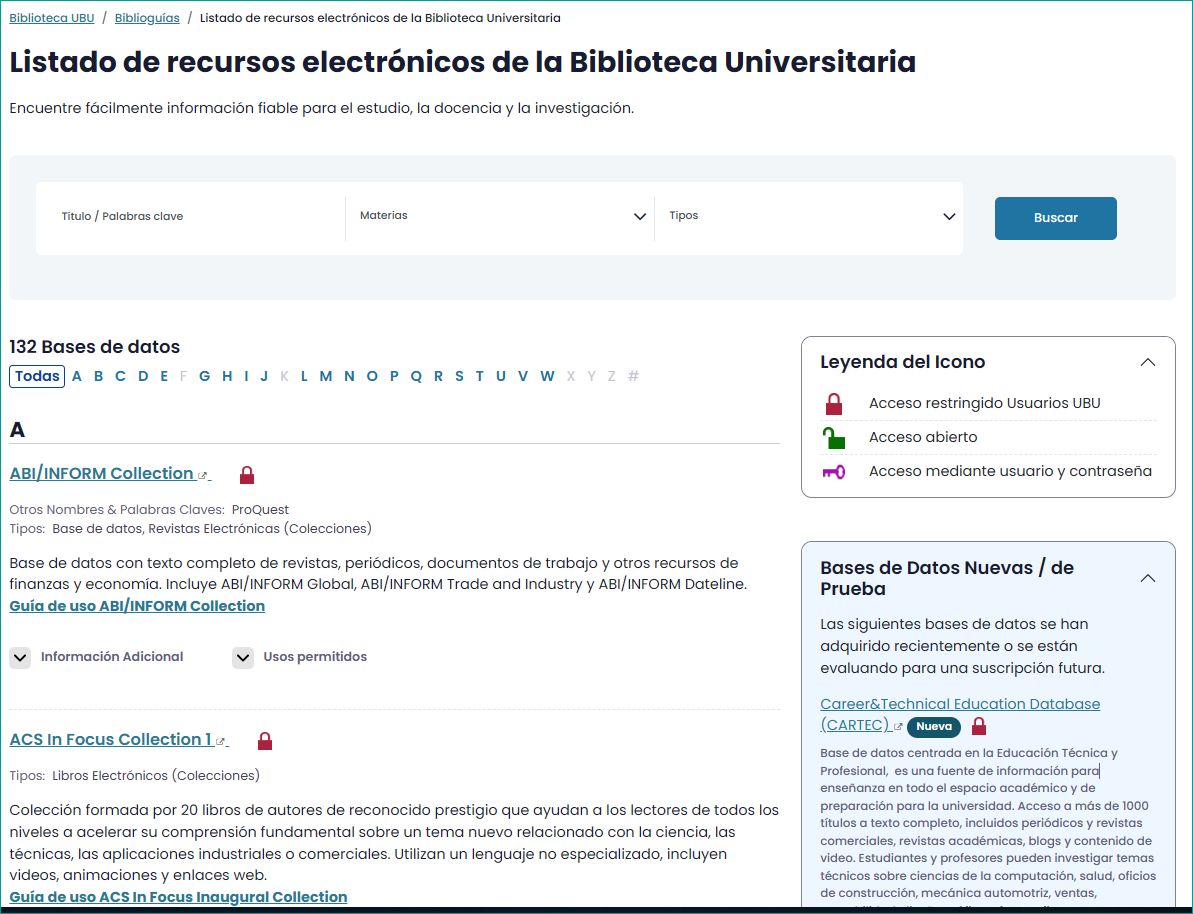Open the Tipos dropdown
This screenshot has width=1193, height=914.
[808, 217]
